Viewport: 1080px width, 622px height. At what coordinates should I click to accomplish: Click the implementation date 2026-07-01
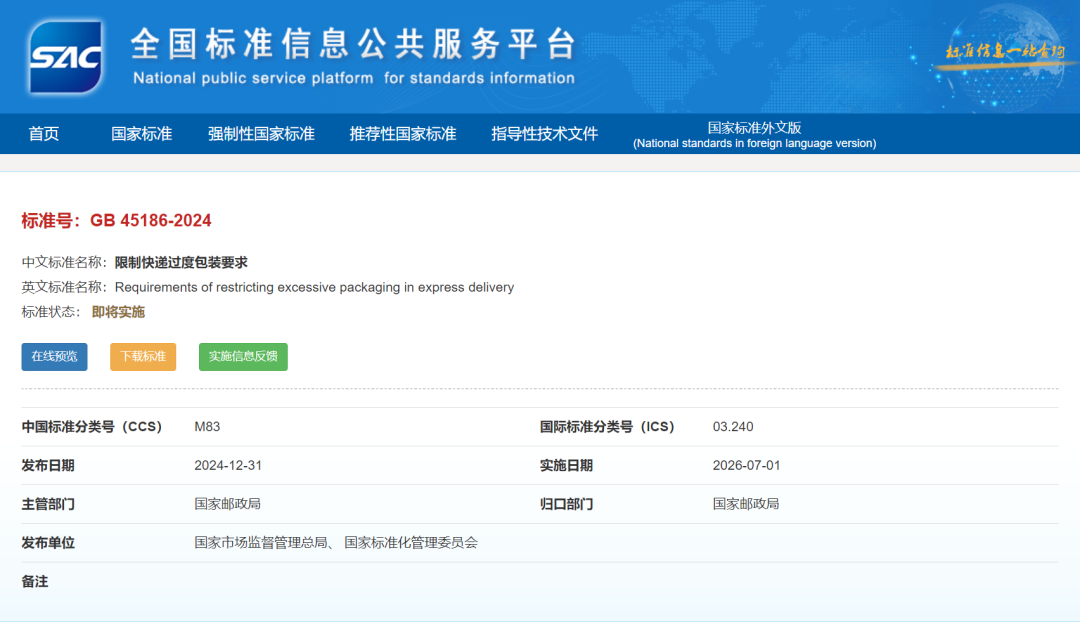747,466
